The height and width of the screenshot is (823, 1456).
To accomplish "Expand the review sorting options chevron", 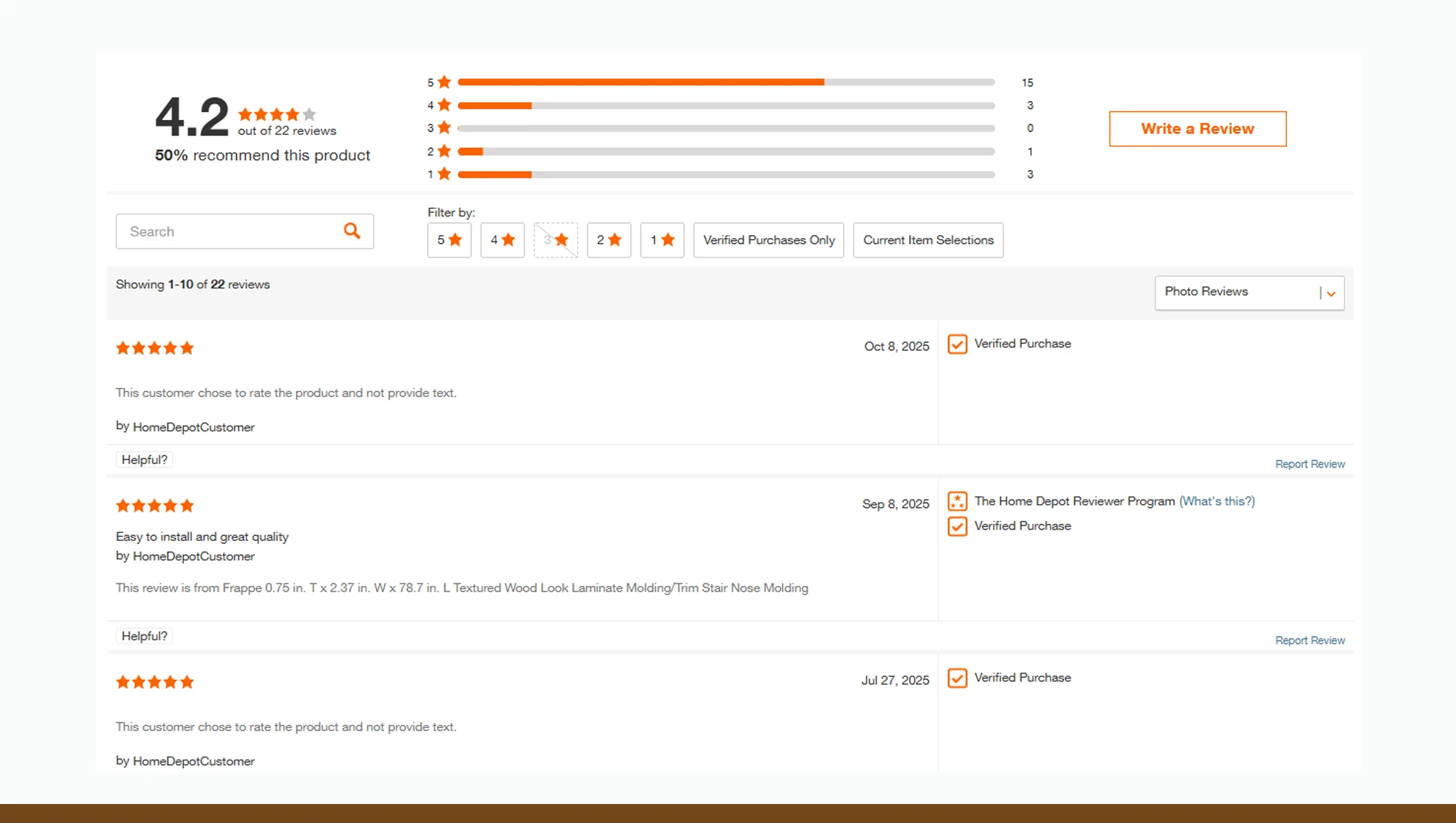I will (x=1330, y=293).
